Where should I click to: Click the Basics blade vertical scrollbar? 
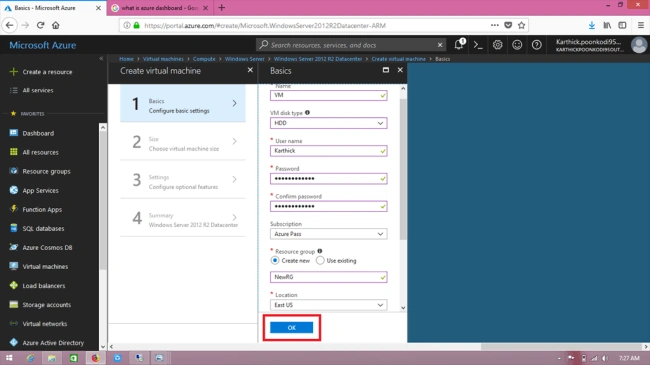pos(403,168)
